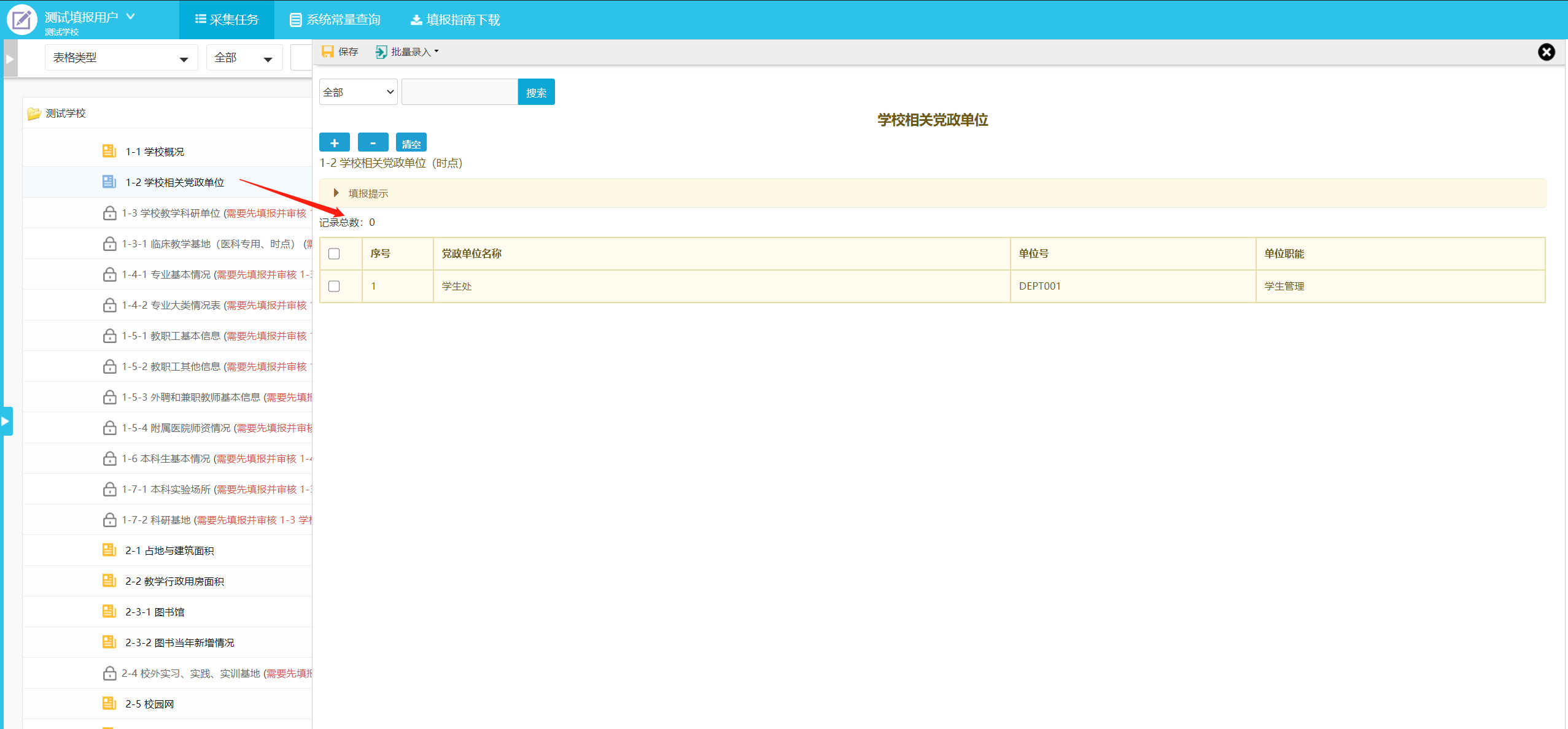Click the black circular close X icon
1568x729 pixels.
click(x=1546, y=52)
